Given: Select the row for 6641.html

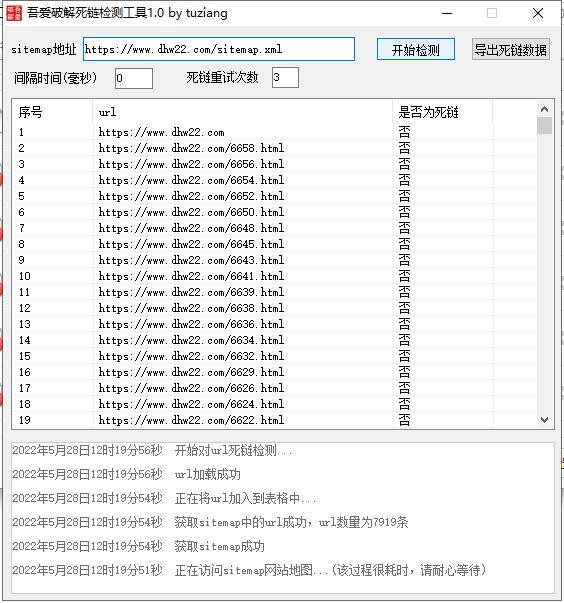Looking at the screenshot, I should [x=275, y=276].
